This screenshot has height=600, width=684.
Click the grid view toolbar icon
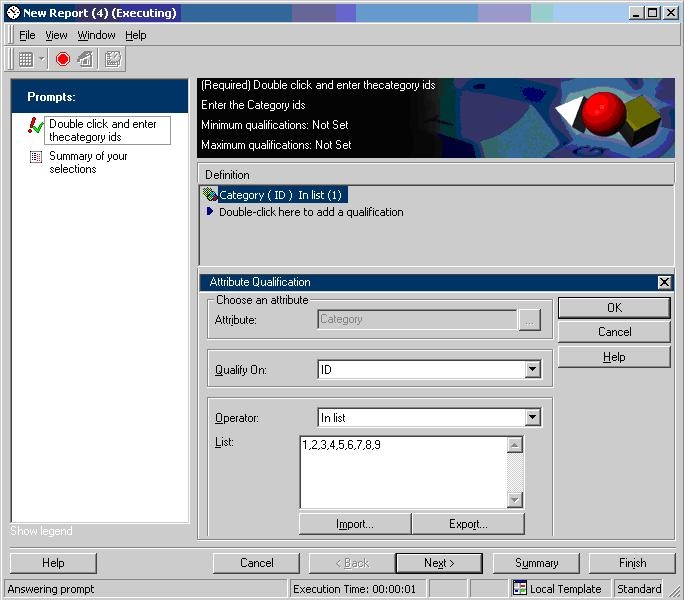(26, 59)
